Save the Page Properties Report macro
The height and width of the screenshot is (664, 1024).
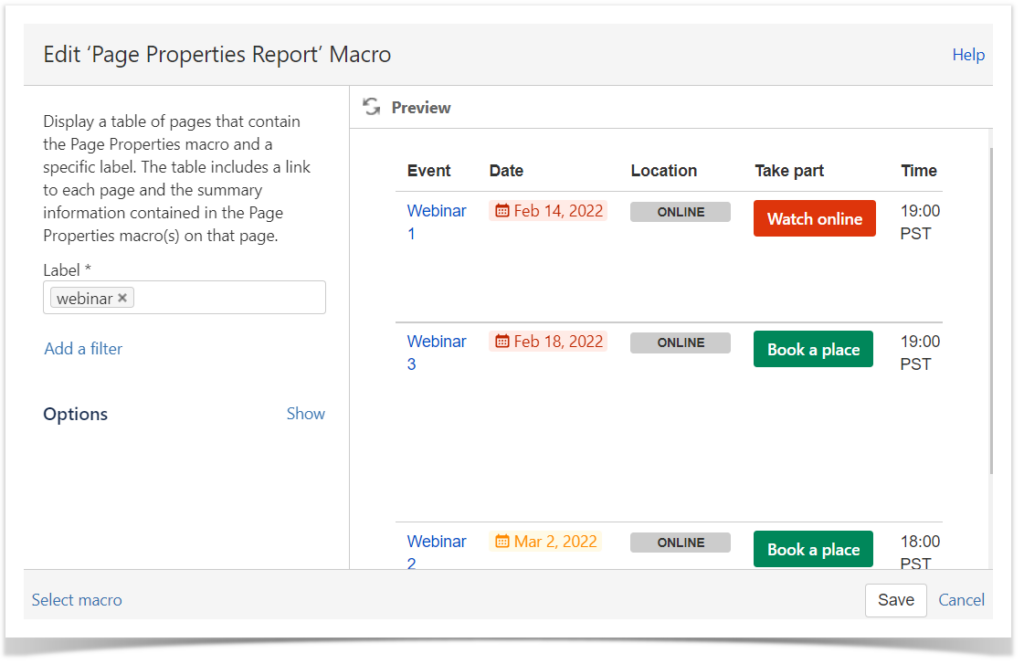tap(895, 600)
